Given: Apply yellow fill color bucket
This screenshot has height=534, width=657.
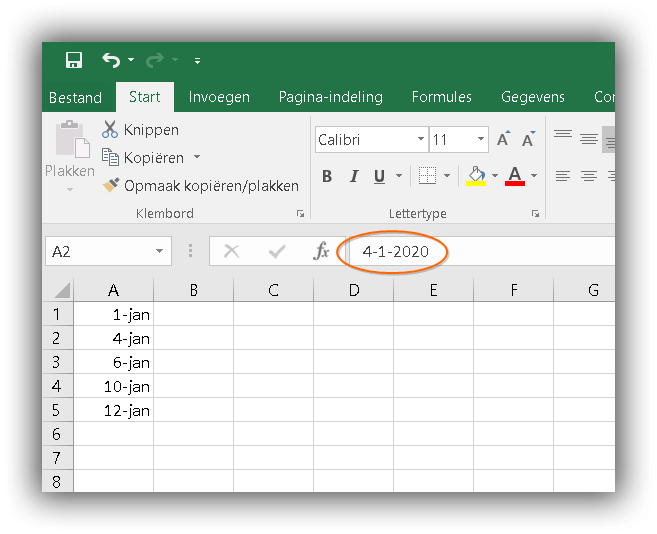Looking at the screenshot, I should [476, 176].
